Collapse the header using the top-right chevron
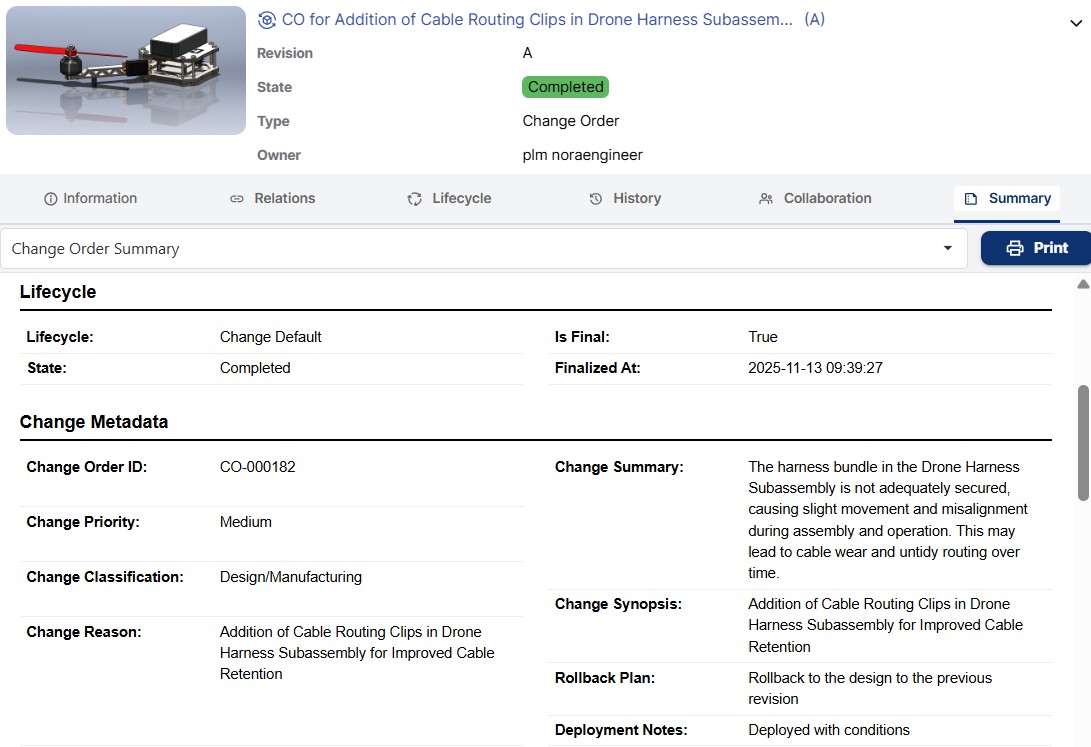The image size is (1091, 747). coord(1076,25)
